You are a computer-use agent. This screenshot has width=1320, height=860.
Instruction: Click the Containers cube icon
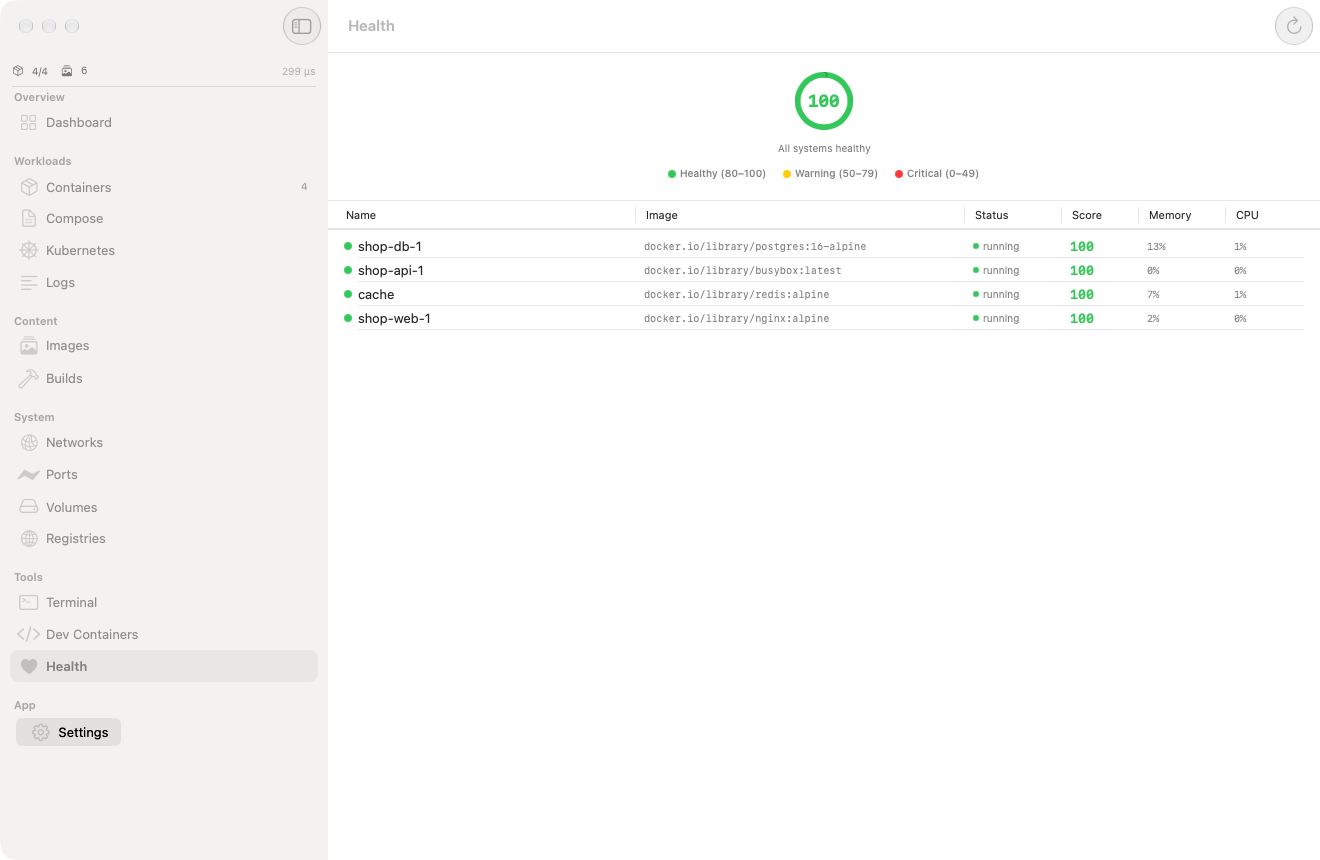click(28, 187)
